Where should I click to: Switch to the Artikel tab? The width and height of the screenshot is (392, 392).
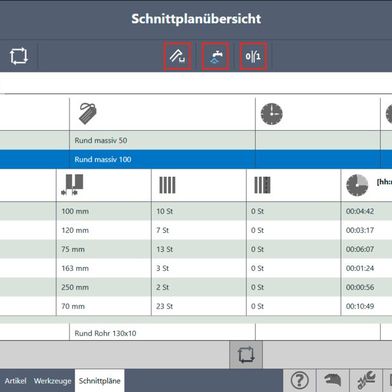tap(15, 381)
